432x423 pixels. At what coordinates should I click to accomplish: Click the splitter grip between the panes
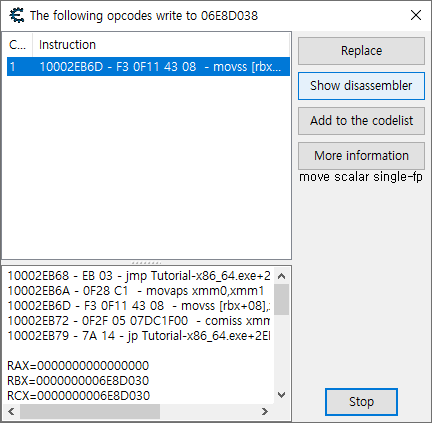147,263
